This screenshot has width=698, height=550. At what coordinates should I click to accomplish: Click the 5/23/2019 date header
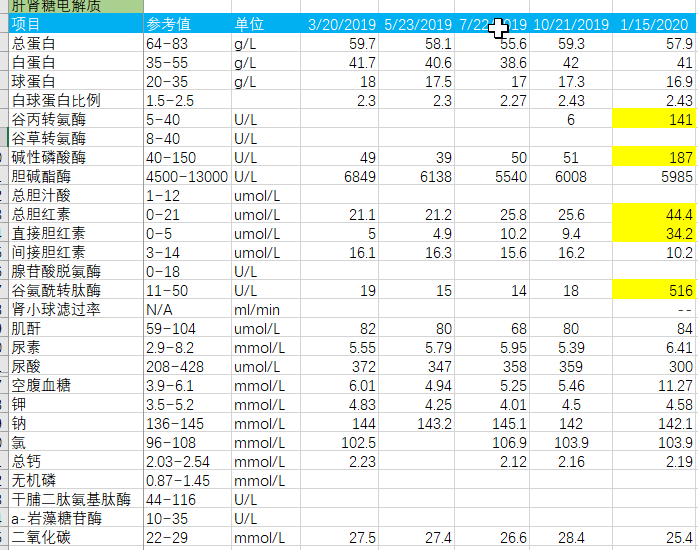418,24
